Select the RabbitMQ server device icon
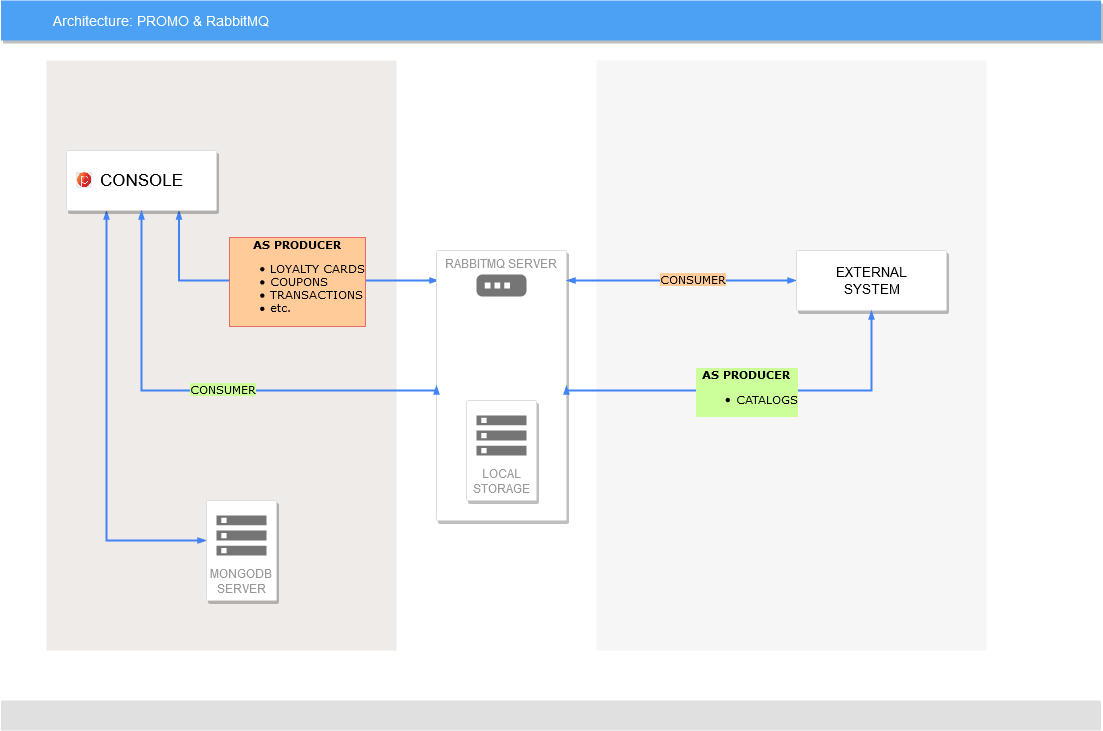Image resolution: width=1103 pixels, height=731 pixels. (x=501, y=286)
